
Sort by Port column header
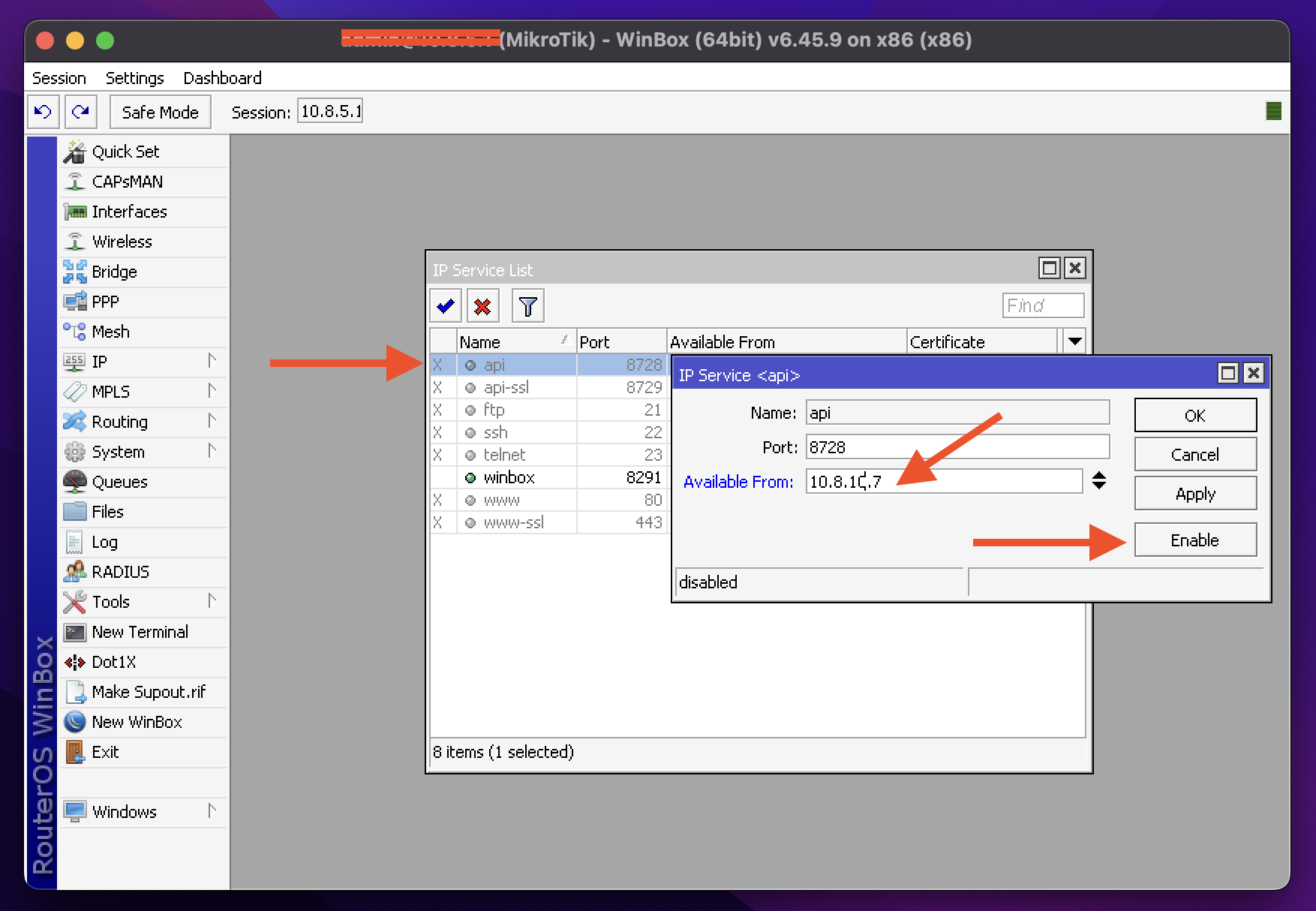pos(621,341)
